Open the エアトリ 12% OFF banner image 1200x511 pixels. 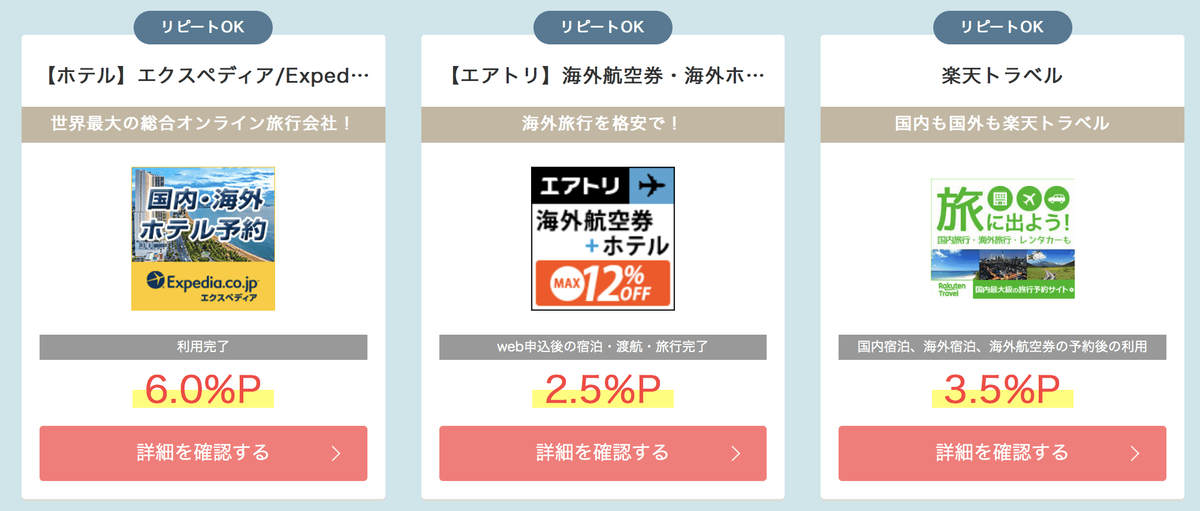[x=603, y=238]
